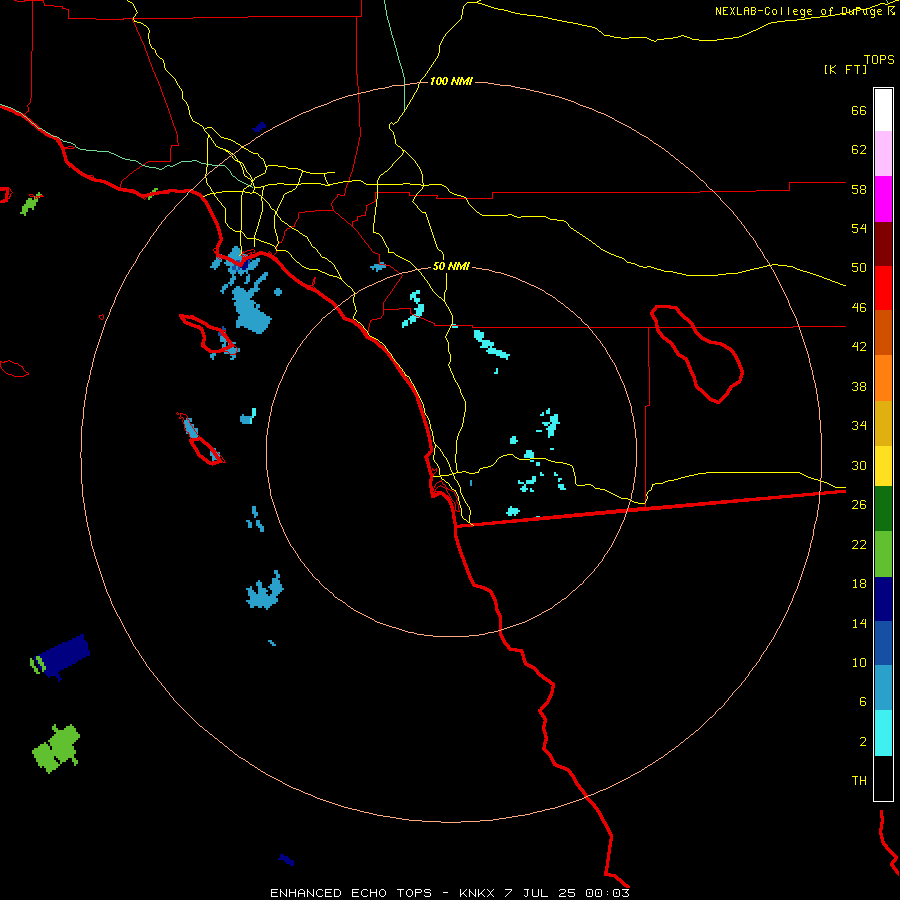Click the burnt orange legend swatch
Viewport: 900px width, 900px height.
coord(883,332)
